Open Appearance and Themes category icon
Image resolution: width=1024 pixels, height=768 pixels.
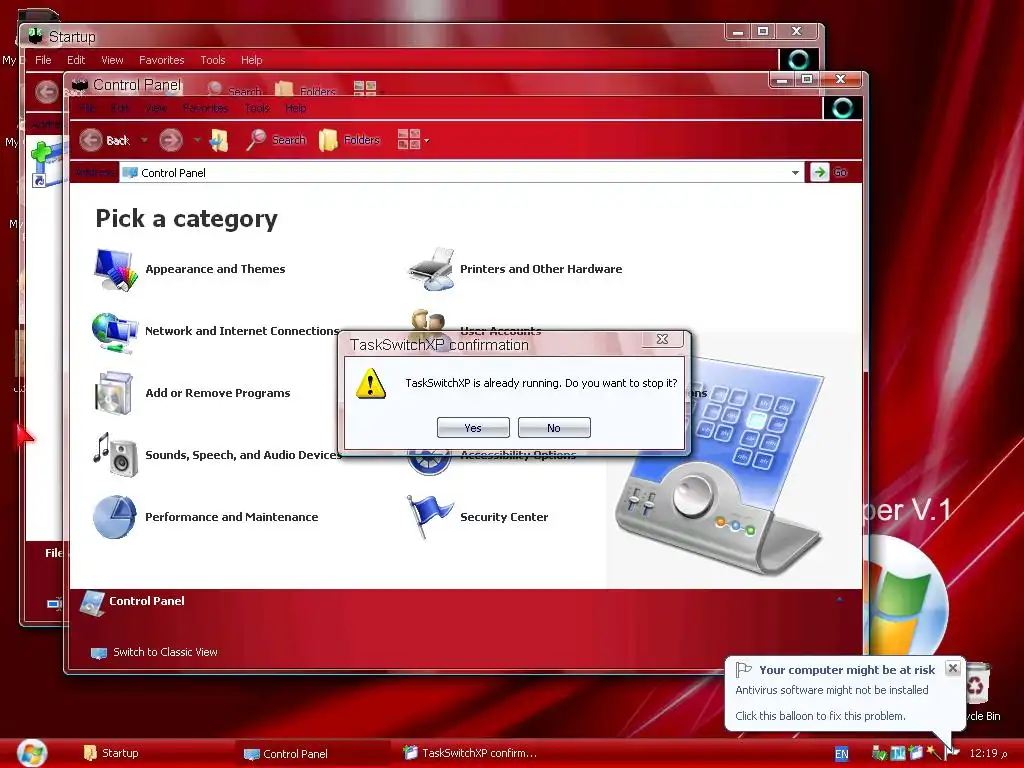[116, 269]
